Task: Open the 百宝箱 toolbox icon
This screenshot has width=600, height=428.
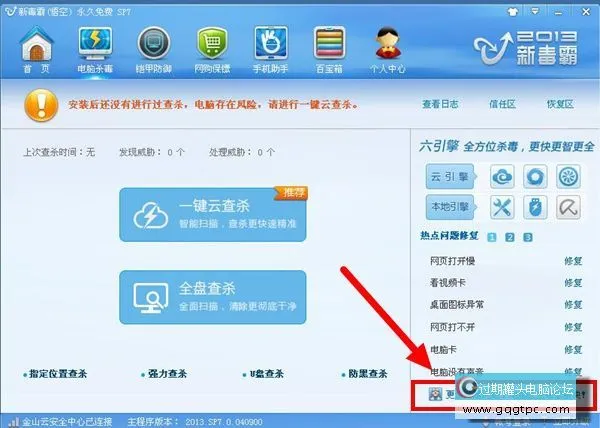Action: click(329, 49)
